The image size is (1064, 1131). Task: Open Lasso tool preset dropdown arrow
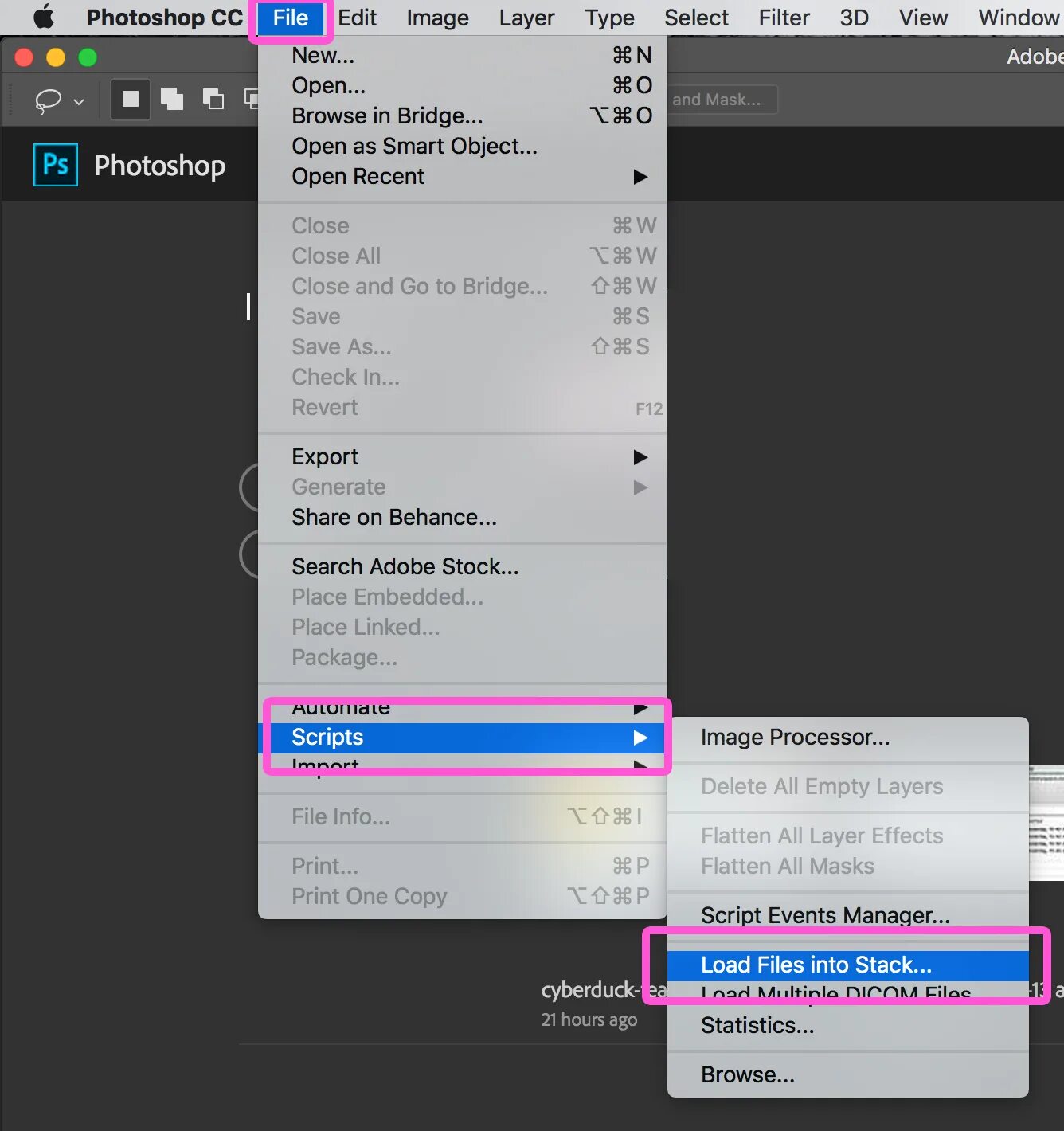click(79, 101)
